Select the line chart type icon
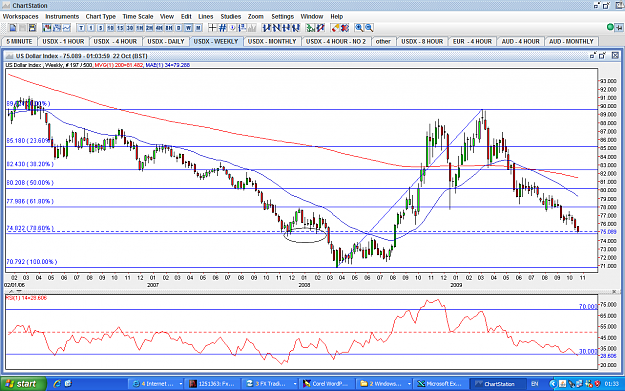Viewport: 625px width, 391px height. pos(66,28)
